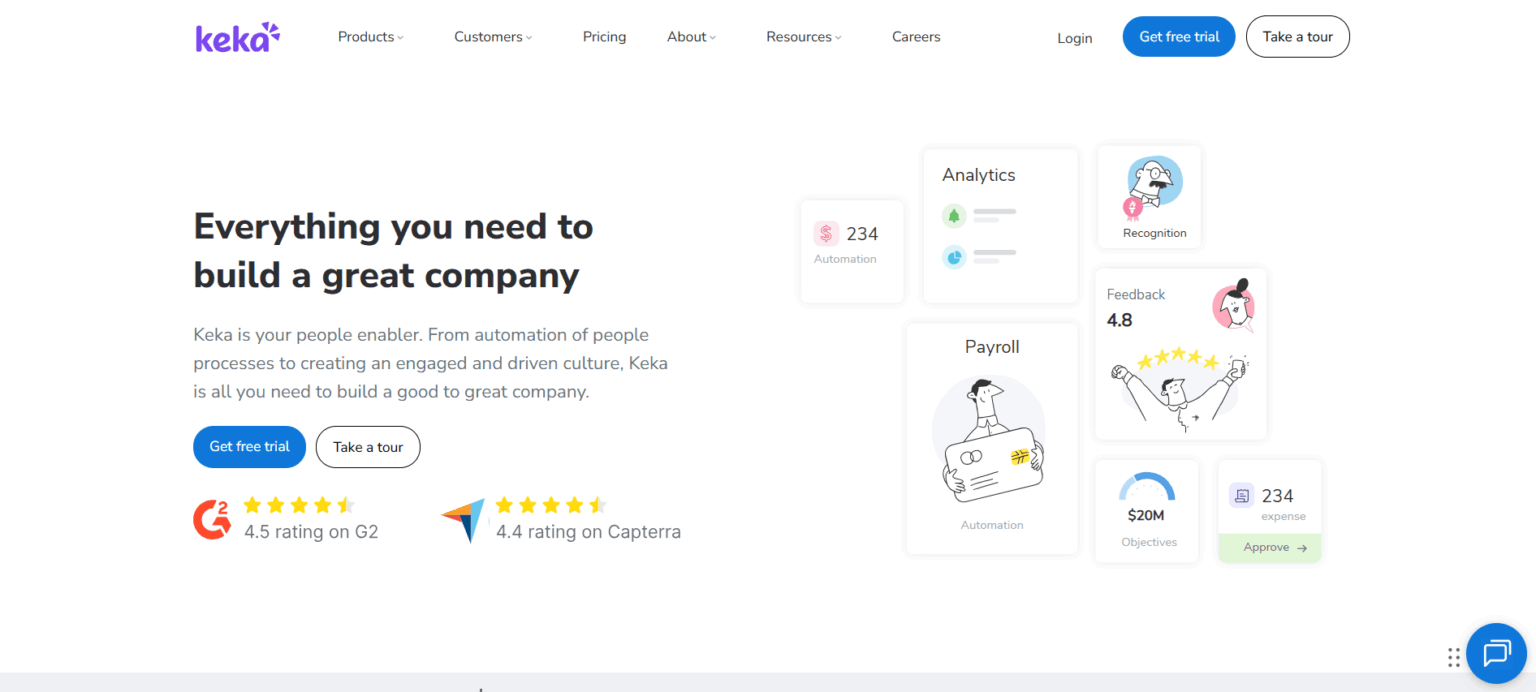Click the 4.4 rating on Capterra text
The image size is (1536, 692).
[x=588, y=532]
